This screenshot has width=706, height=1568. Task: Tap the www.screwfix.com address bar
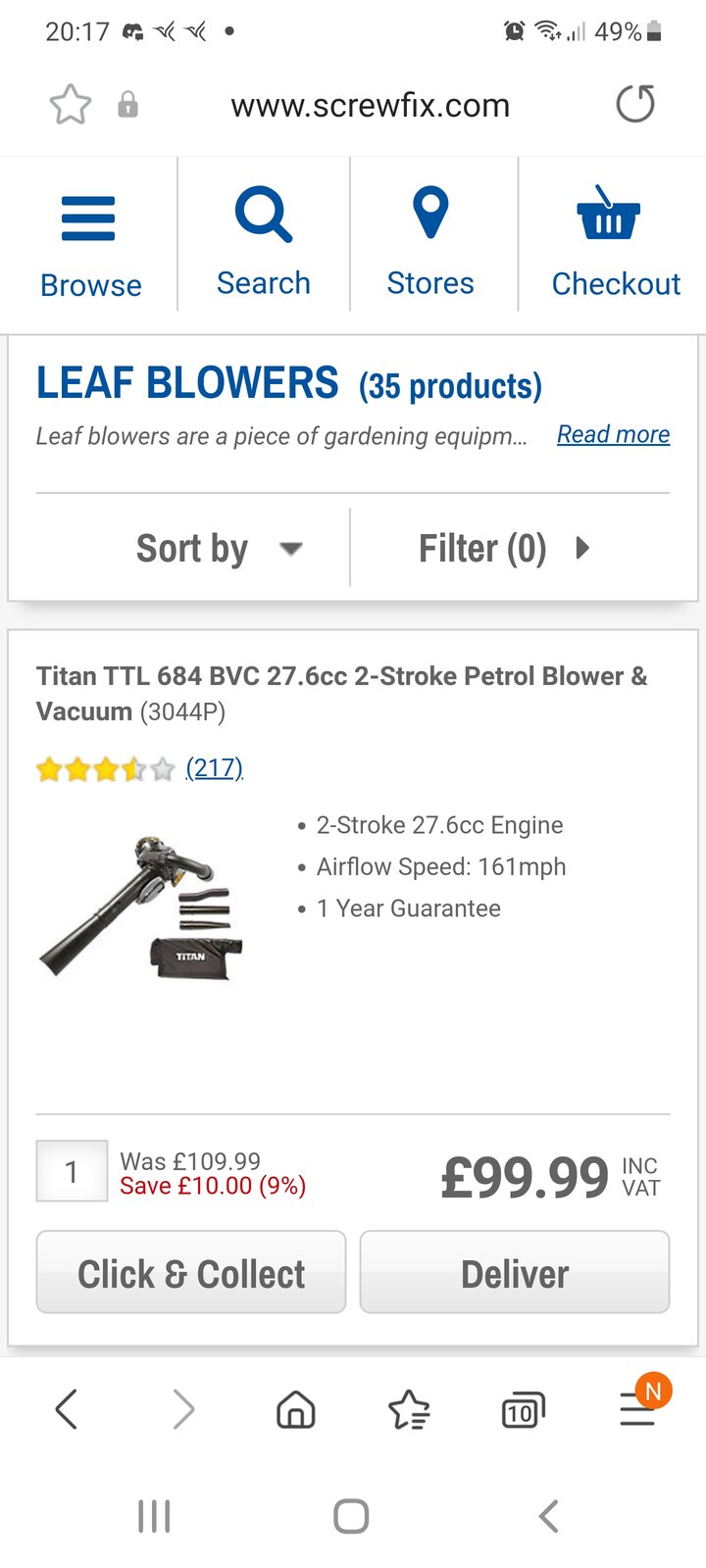tap(371, 105)
